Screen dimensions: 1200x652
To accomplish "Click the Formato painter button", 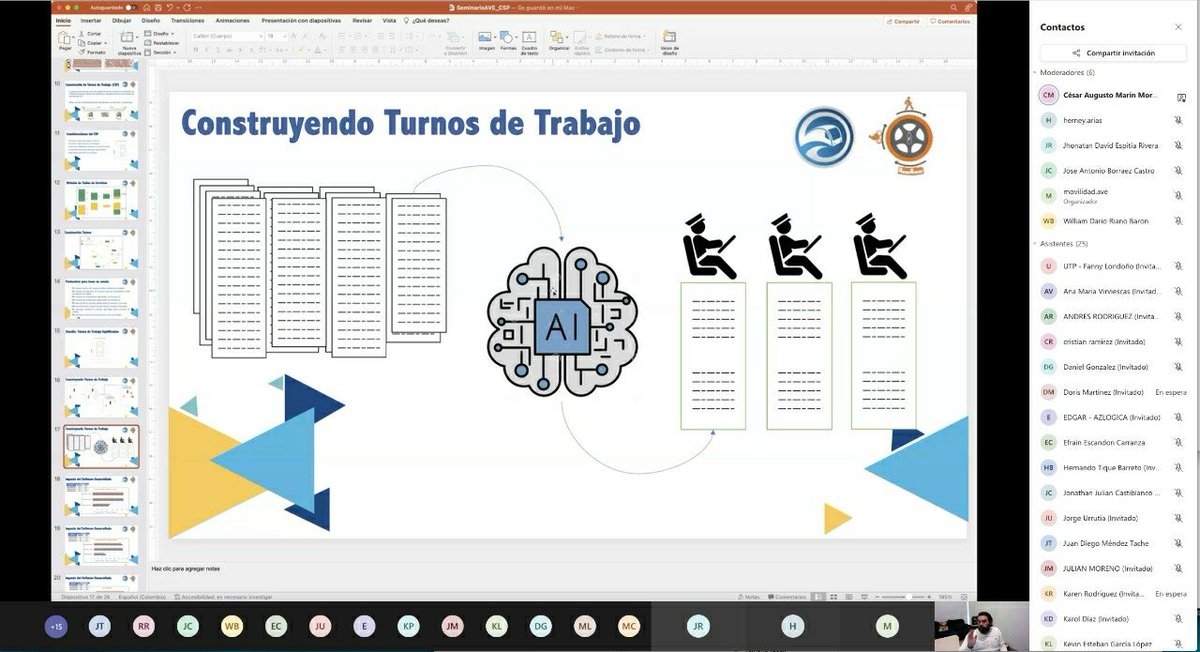I will 92,51.
